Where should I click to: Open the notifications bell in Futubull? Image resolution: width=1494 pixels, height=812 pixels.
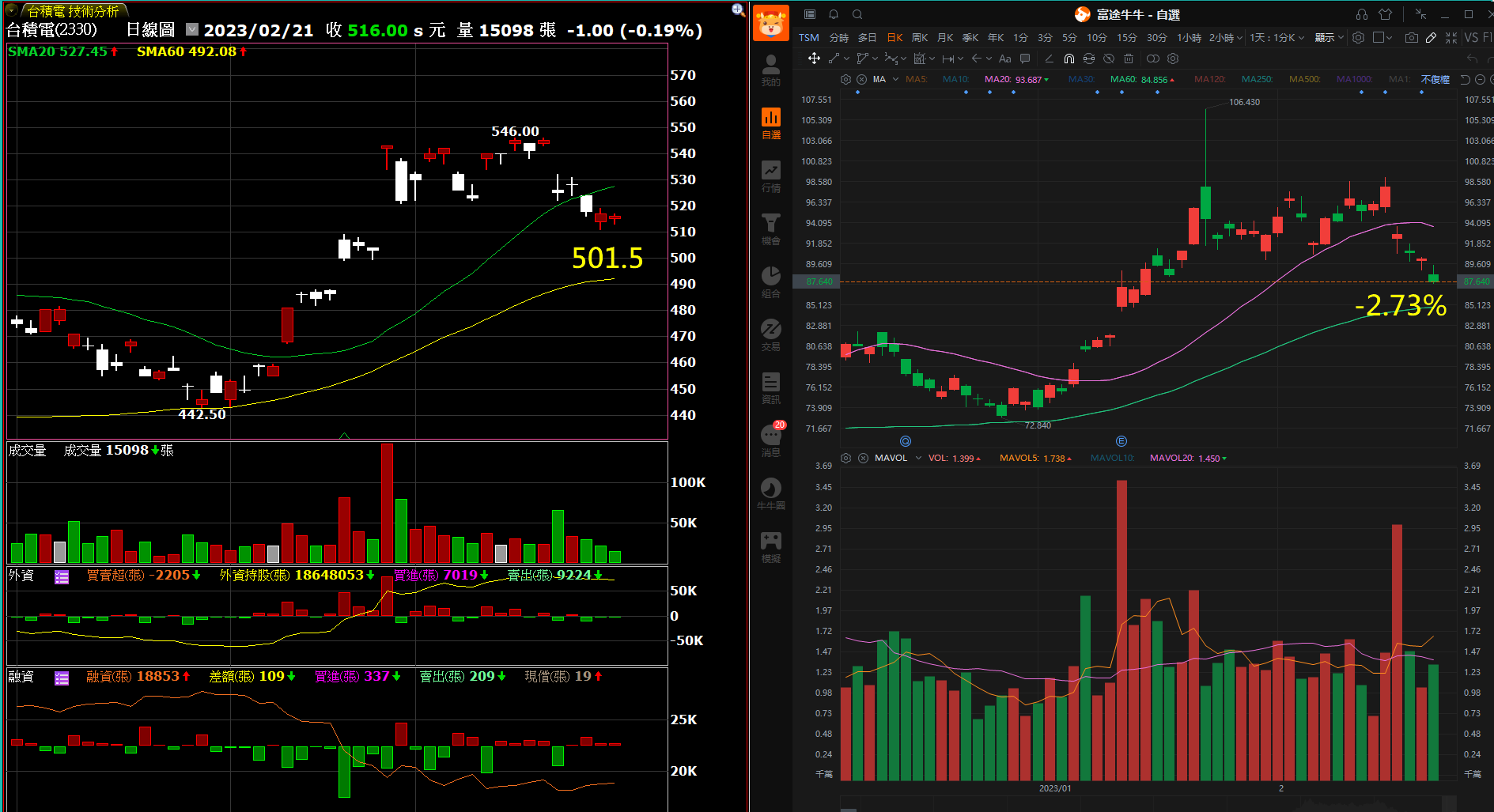tap(834, 14)
